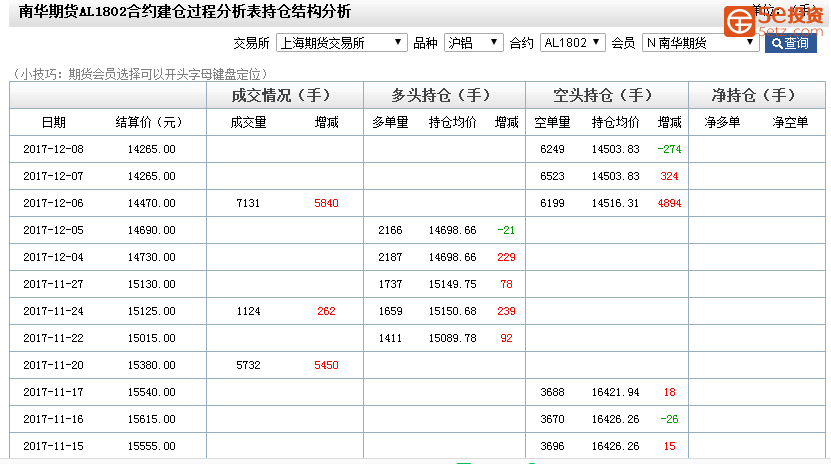Click the red change value 92
The height and width of the screenshot is (464, 831).
506,338
